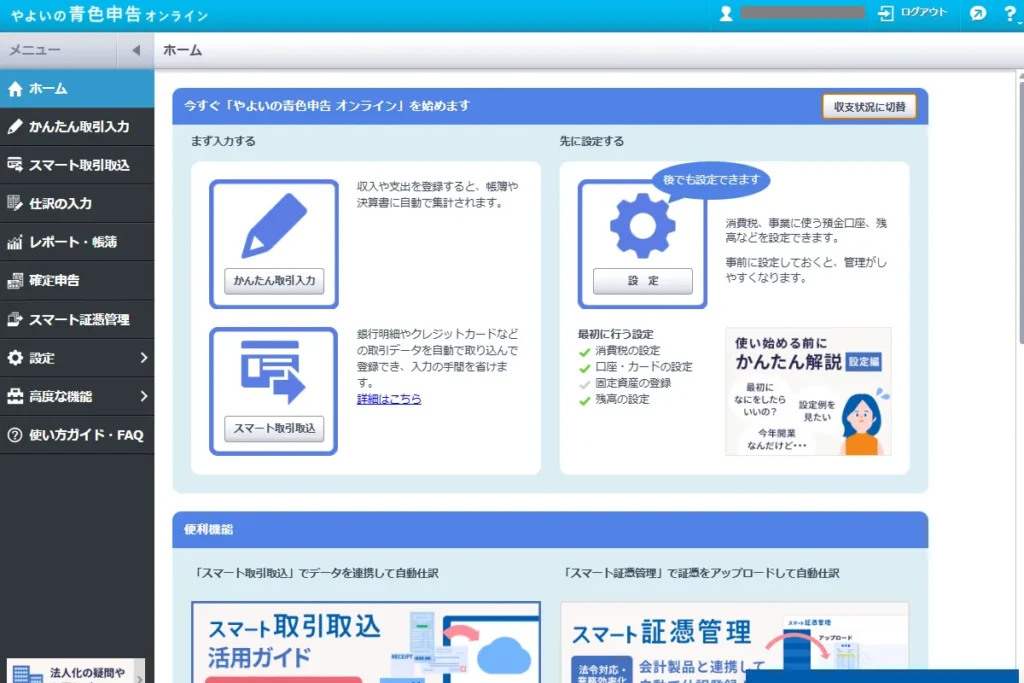Open the かんたん解説 設定編 banner
Image resolution: width=1024 pixels, height=683 pixels.
point(808,391)
